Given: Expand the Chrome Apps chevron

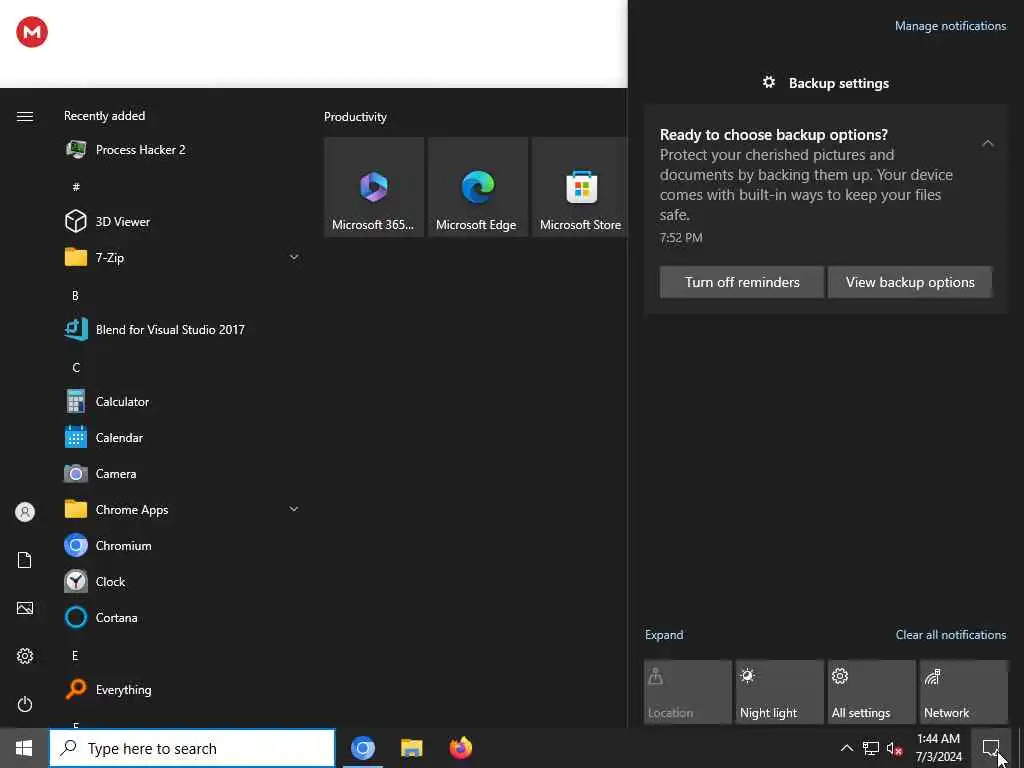Looking at the screenshot, I should click(294, 509).
